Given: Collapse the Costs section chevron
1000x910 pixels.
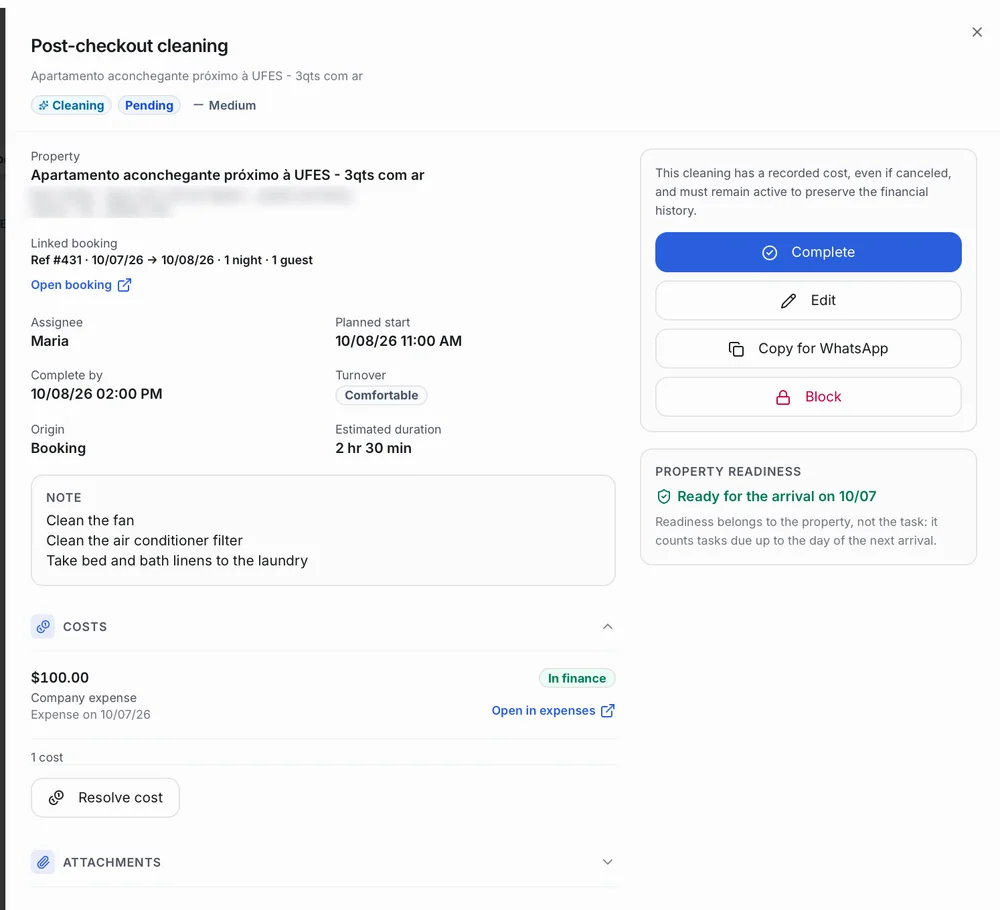Looking at the screenshot, I should click(x=607, y=627).
